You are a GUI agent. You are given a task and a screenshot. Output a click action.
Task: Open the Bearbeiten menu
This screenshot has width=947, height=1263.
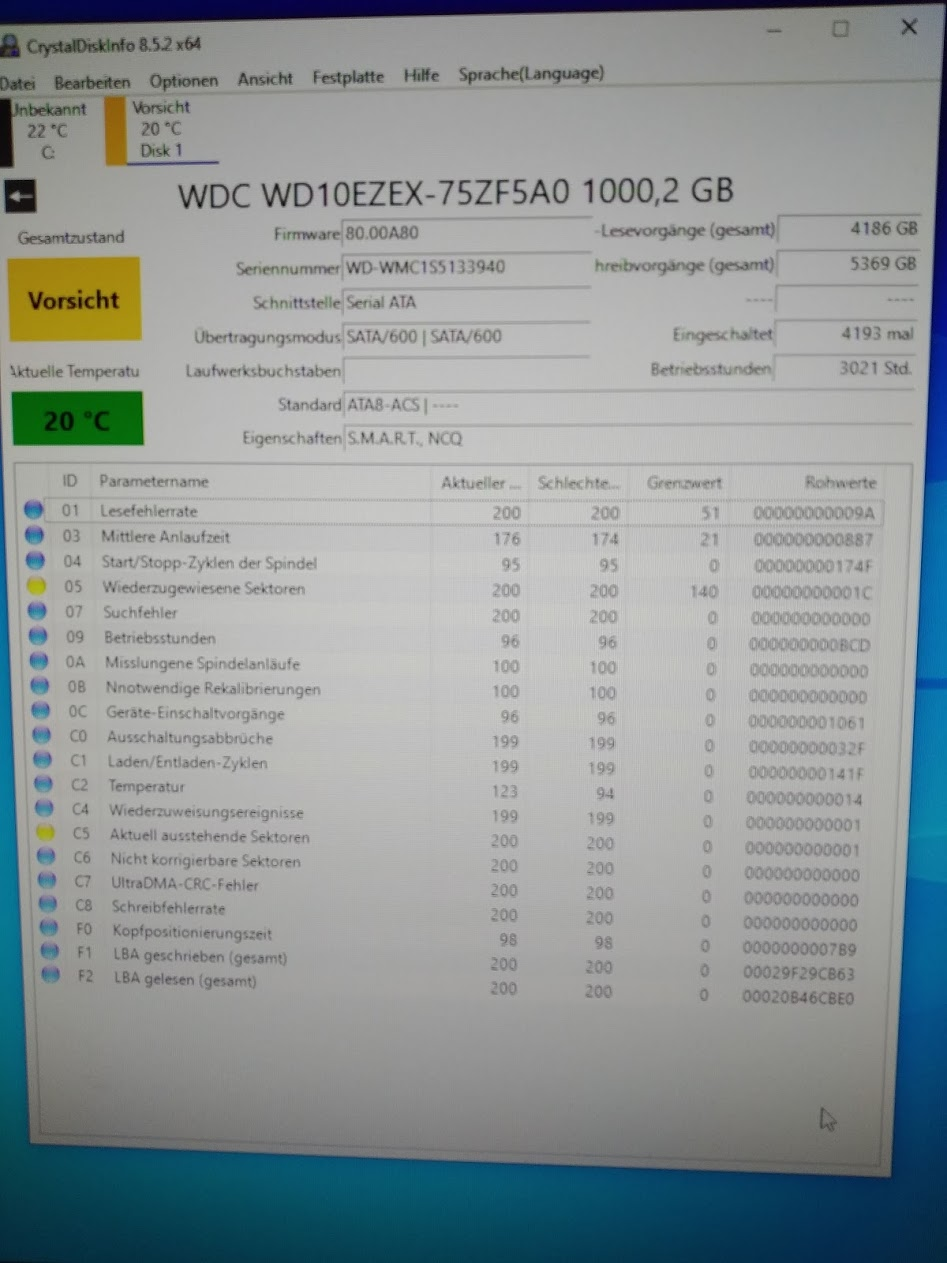pos(92,82)
